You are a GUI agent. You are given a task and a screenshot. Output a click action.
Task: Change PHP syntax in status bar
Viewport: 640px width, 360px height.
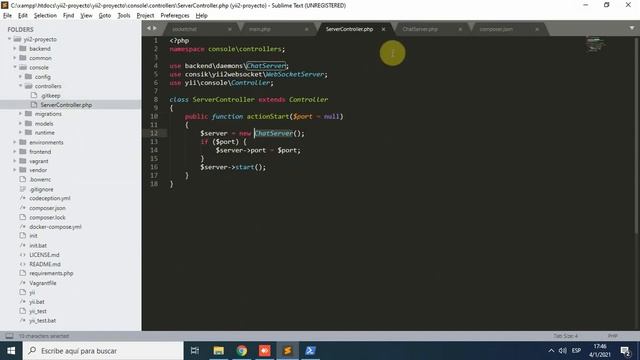[612, 336]
